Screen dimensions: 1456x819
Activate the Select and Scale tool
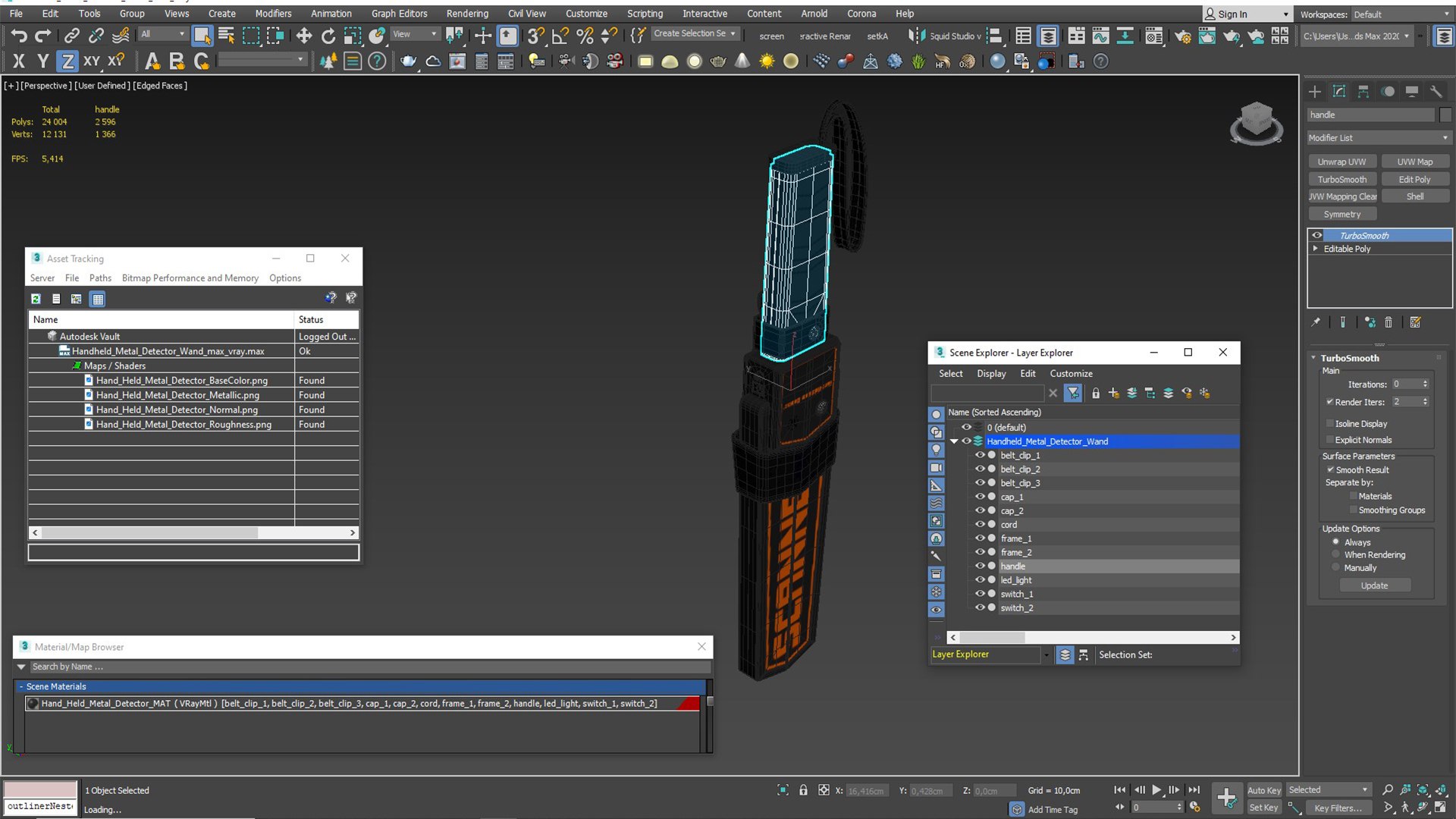(x=353, y=36)
